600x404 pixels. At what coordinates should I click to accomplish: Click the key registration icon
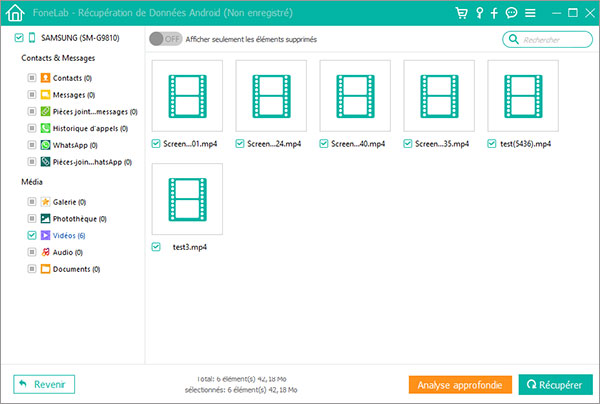point(479,14)
